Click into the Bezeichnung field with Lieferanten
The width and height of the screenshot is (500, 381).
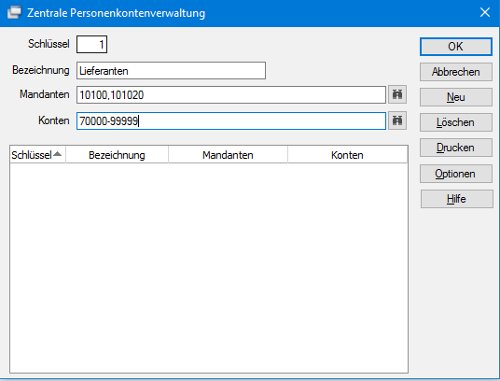point(171,70)
